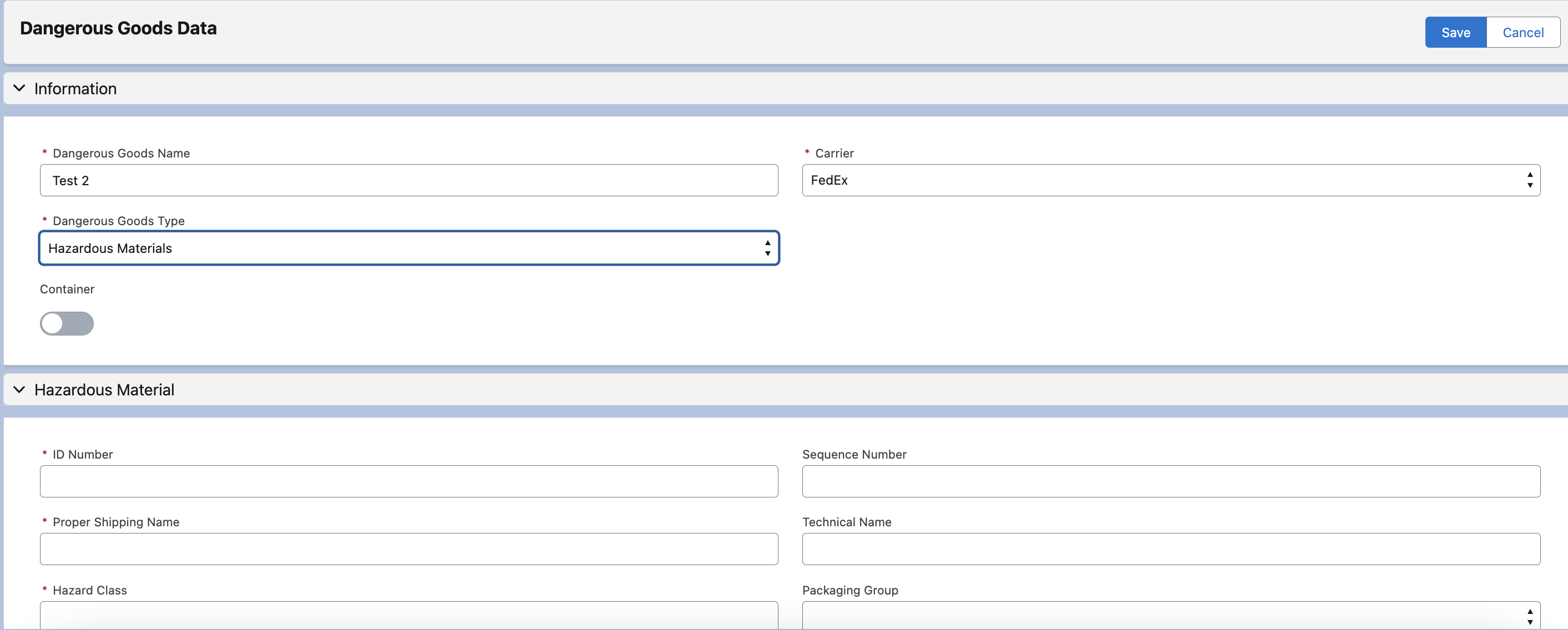The width and height of the screenshot is (1568, 630).
Task: Click into the Proper Shipping Name field
Action: 408,548
